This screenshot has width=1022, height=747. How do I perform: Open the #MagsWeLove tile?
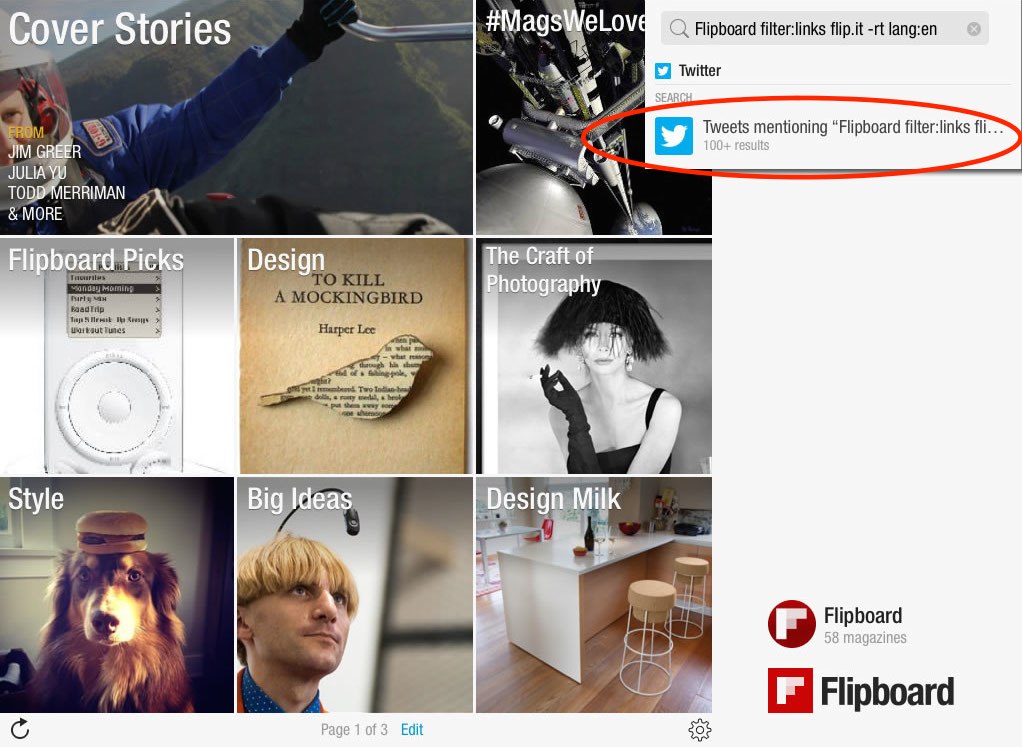pos(561,117)
